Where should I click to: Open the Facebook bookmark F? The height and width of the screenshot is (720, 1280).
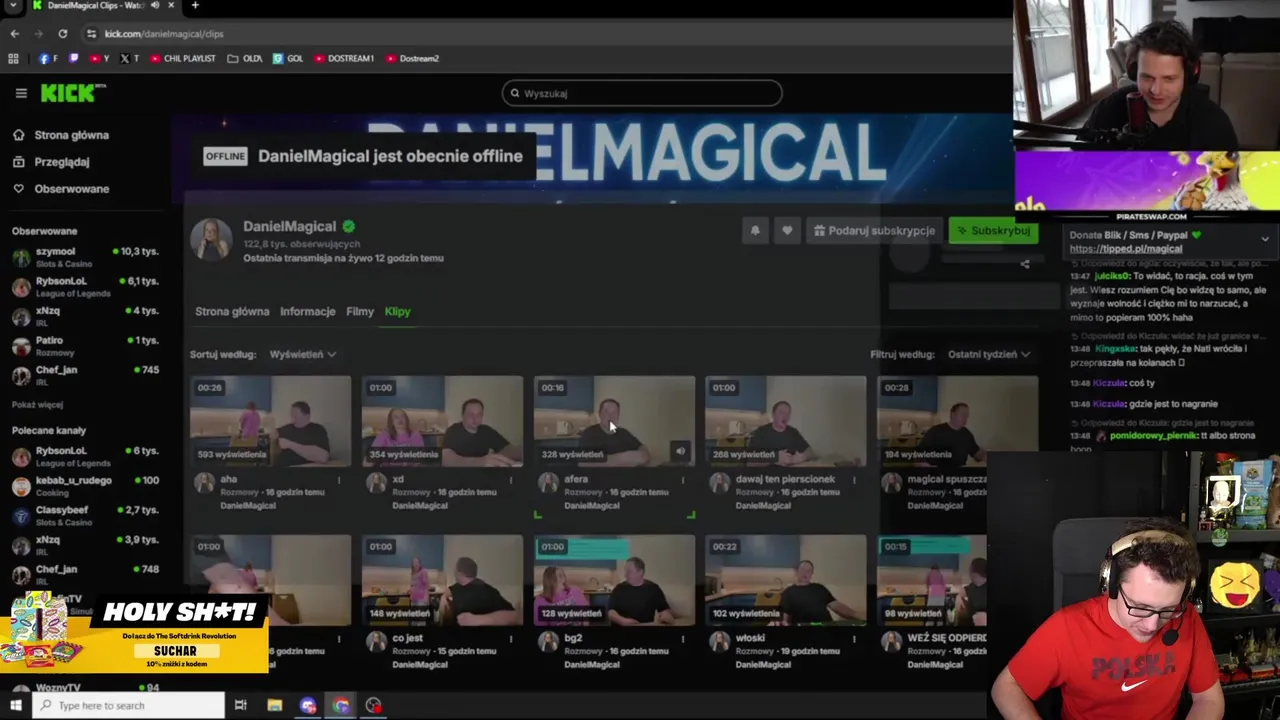point(48,58)
